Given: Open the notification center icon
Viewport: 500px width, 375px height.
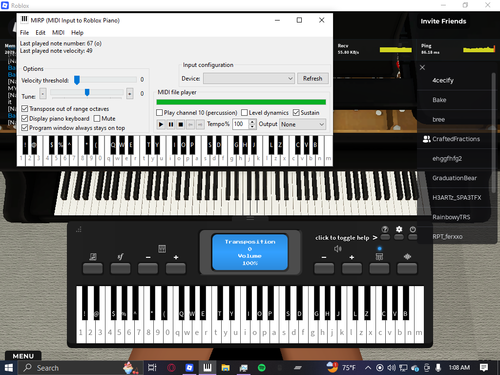Looking at the screenshot, I should (484, 368).
